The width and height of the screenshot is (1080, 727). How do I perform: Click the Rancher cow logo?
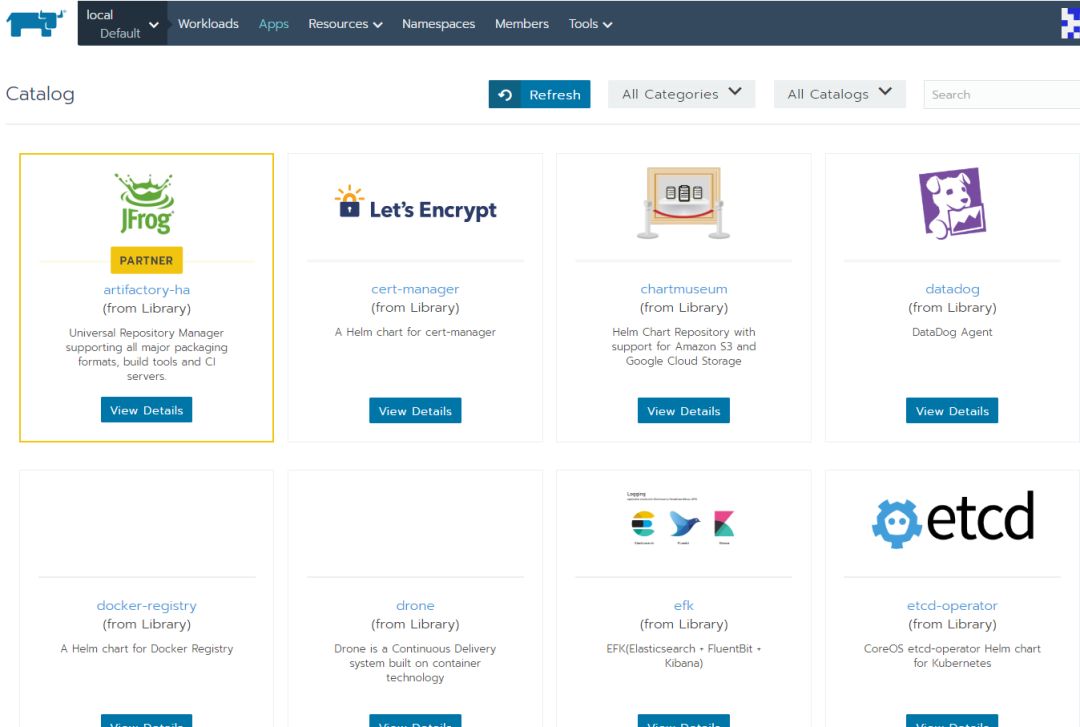click(36, 22)
